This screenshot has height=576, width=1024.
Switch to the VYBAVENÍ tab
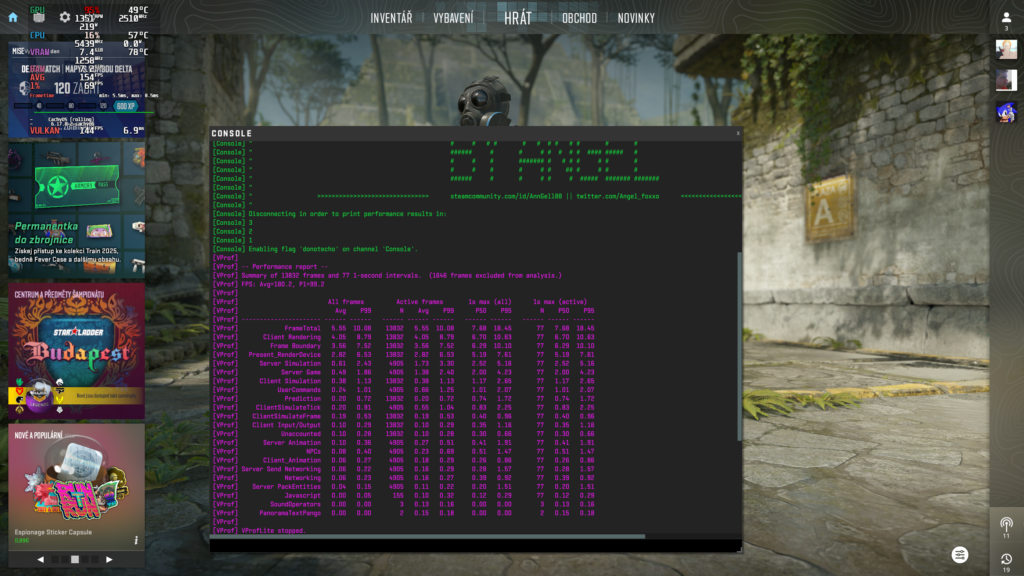tap(453, 18)
